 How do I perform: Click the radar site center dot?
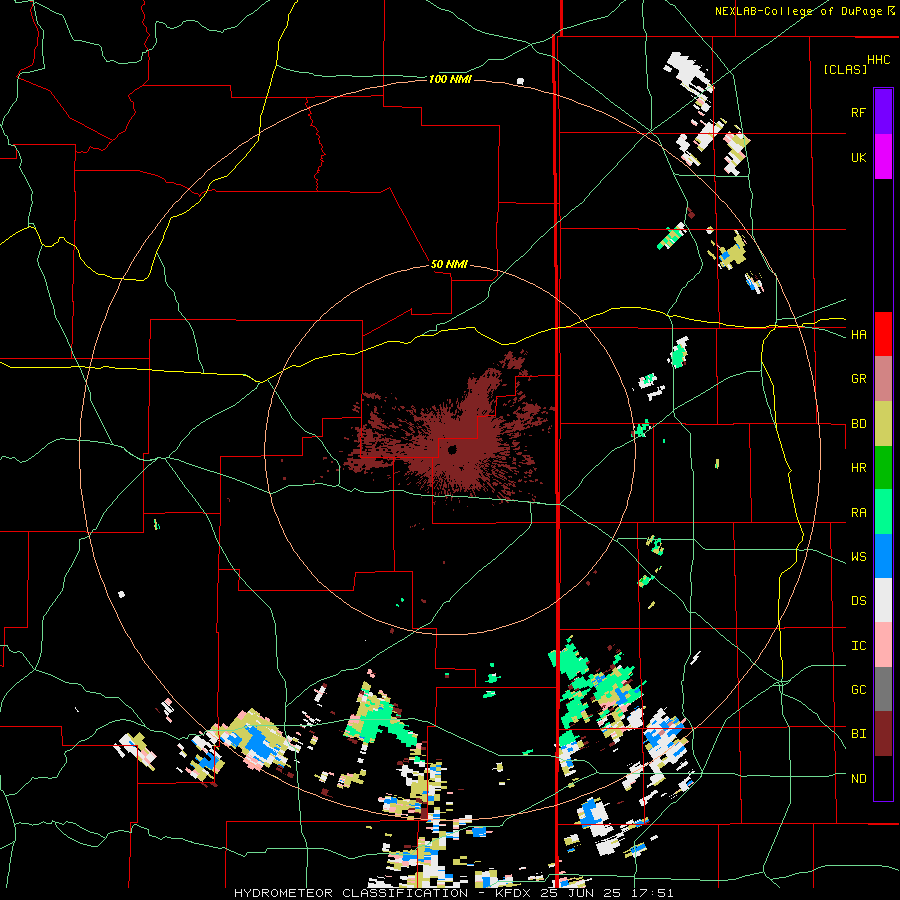point(452,449)
